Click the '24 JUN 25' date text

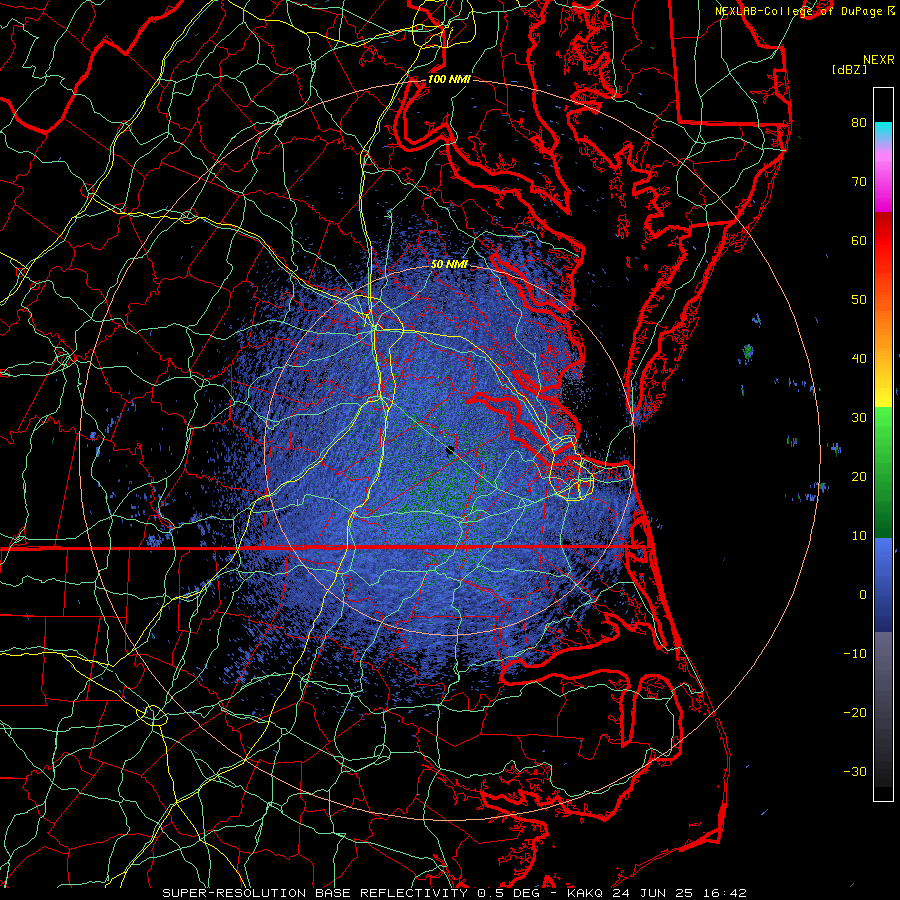click(652, 893)
